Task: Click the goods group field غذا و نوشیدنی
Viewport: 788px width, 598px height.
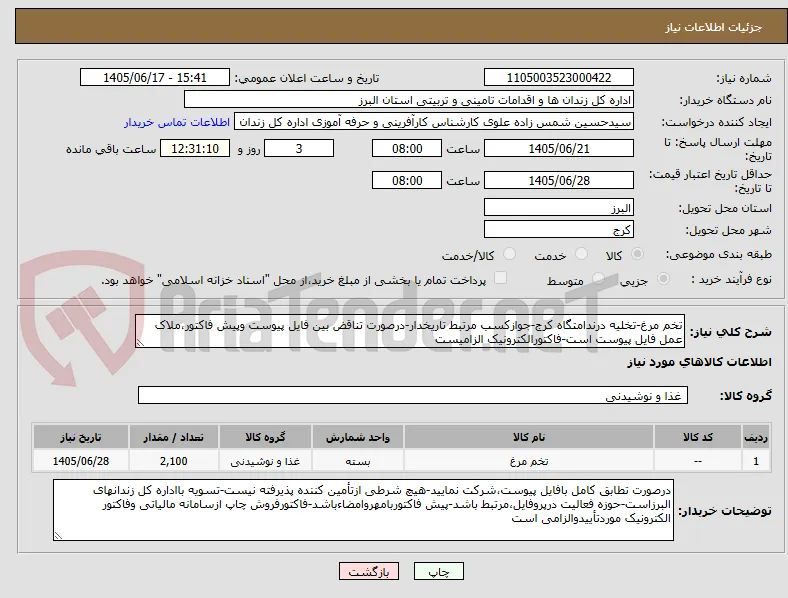Action: (413, 395)
